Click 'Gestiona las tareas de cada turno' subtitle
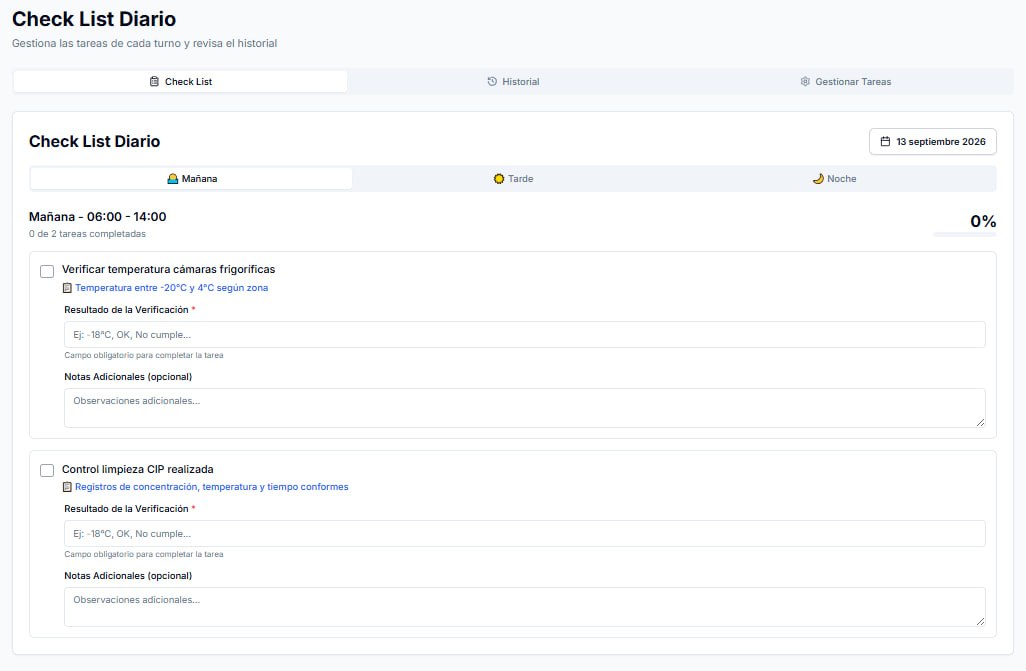This screenshot has width=1026, height=671. tap(145, 43)
